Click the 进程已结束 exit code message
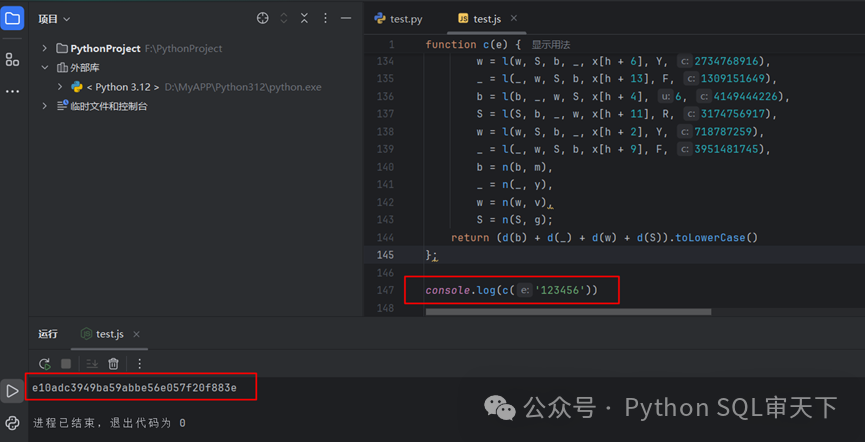The width and height of the screenshot is (865, 442). coord(109,424)
